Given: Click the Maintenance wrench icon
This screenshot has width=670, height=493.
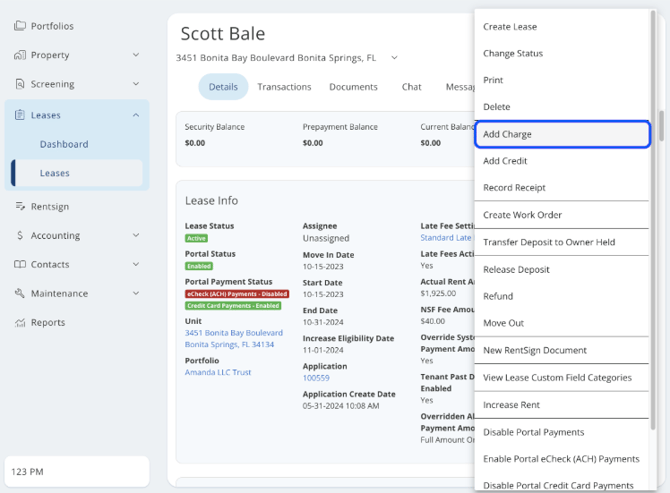Looking at the screenshot, I should tap(20, 294).
